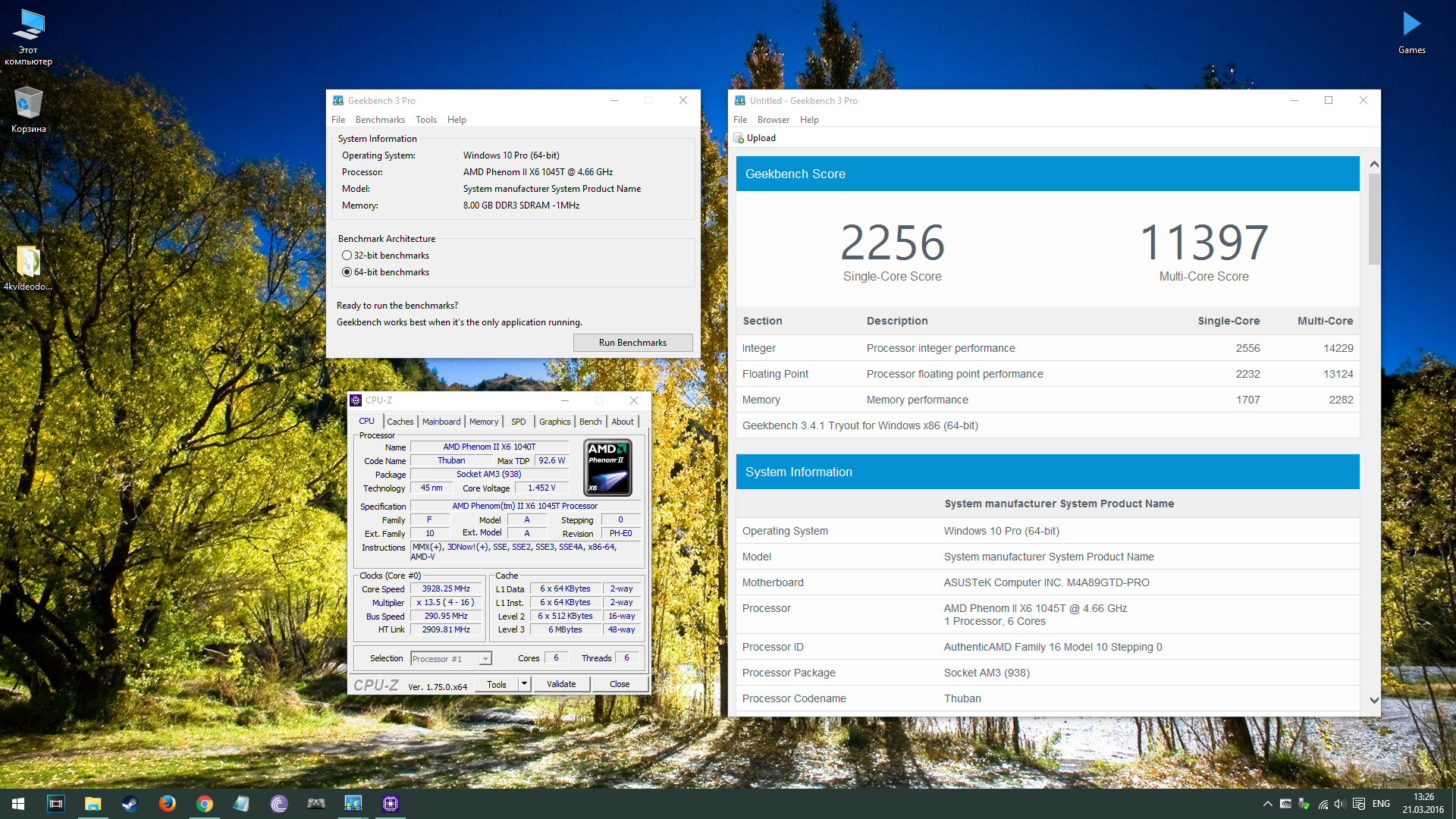Launch Steam from the taskbar
The image size is (1456, 819).
[x=130, y=803]
